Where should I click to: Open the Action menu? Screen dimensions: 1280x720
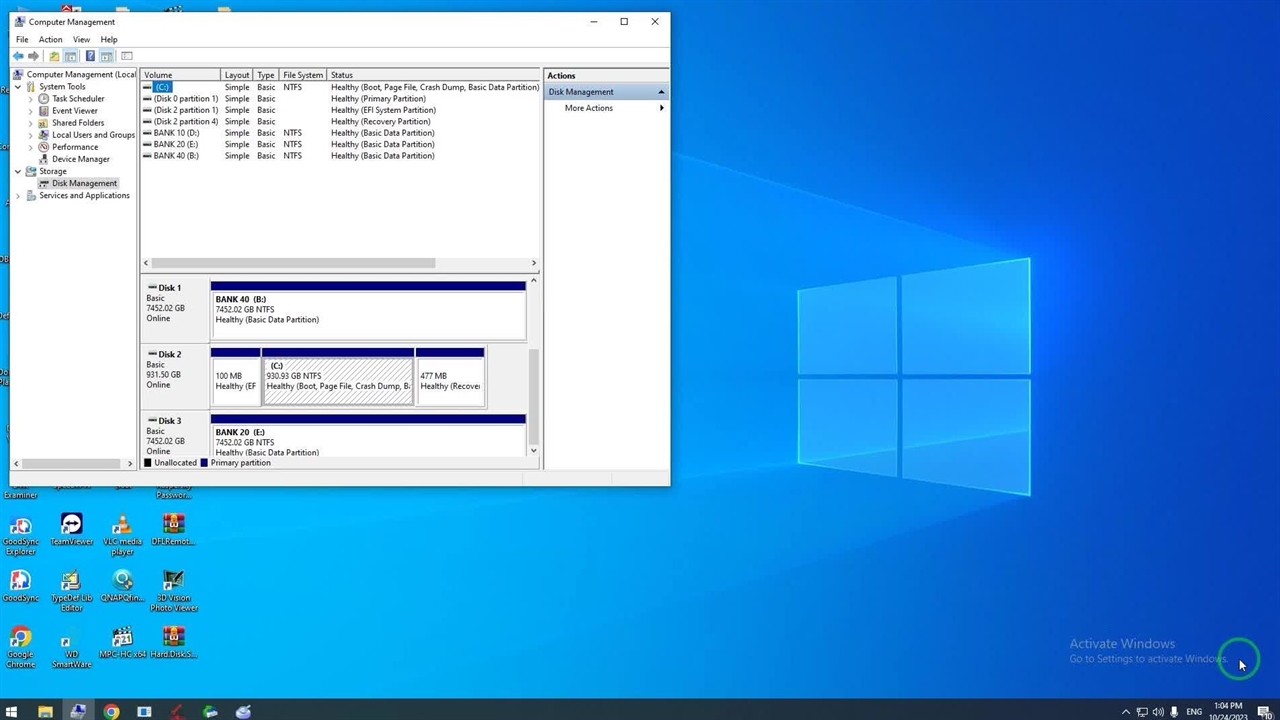(50, 40)
